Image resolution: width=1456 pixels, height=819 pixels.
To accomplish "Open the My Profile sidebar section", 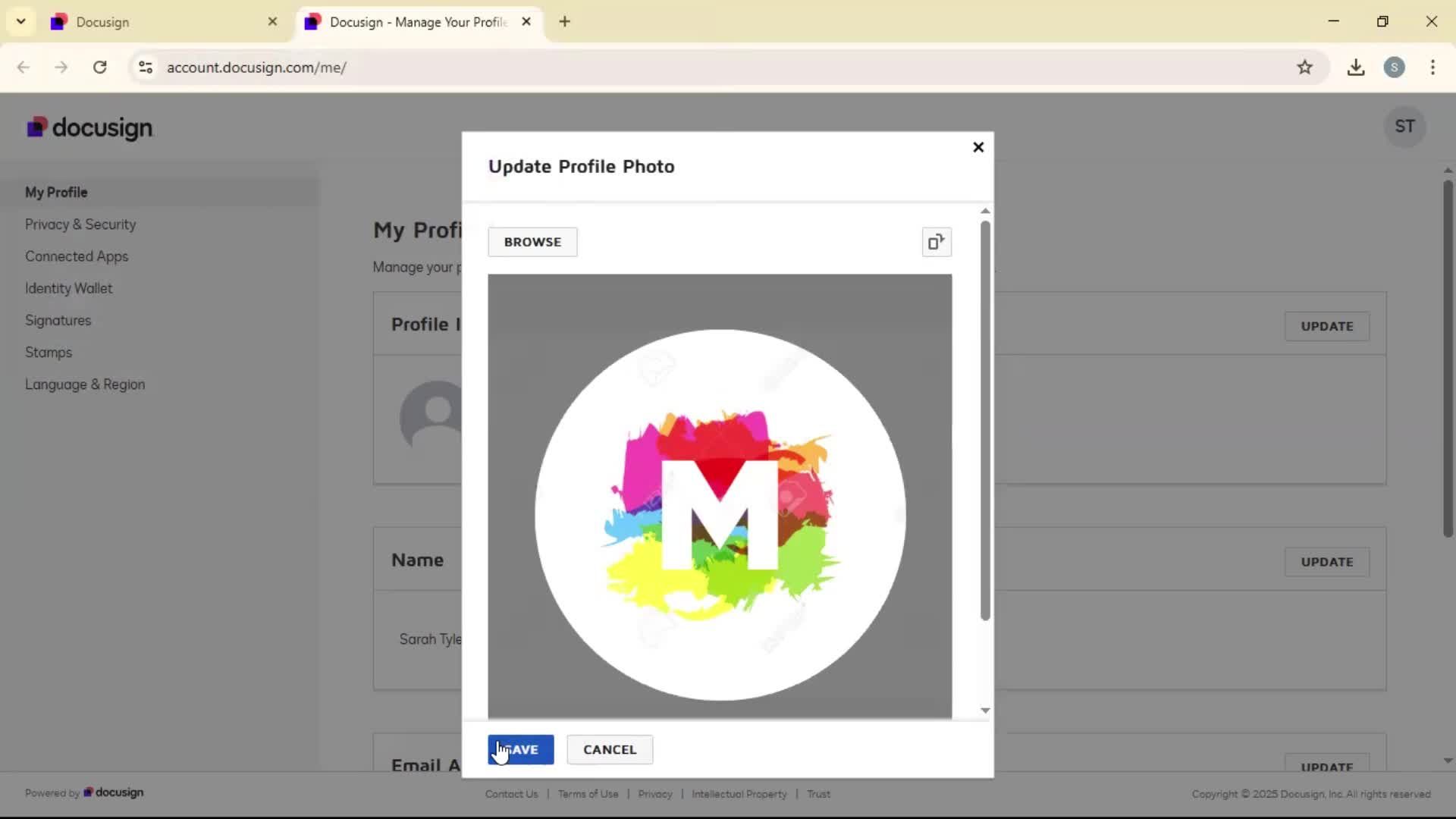I will (x=56, y=193).
